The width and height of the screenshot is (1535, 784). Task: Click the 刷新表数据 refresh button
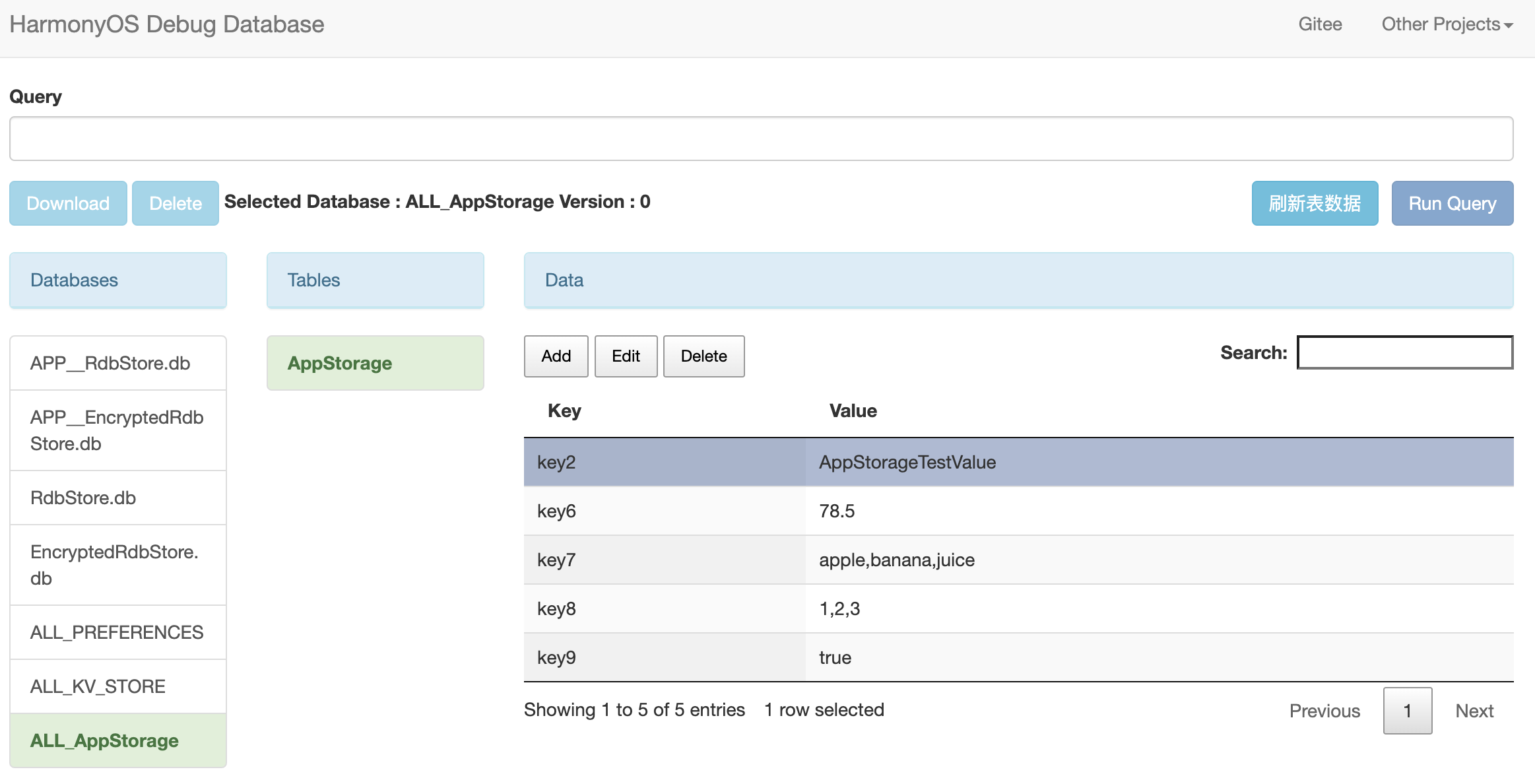[1315, 203]
